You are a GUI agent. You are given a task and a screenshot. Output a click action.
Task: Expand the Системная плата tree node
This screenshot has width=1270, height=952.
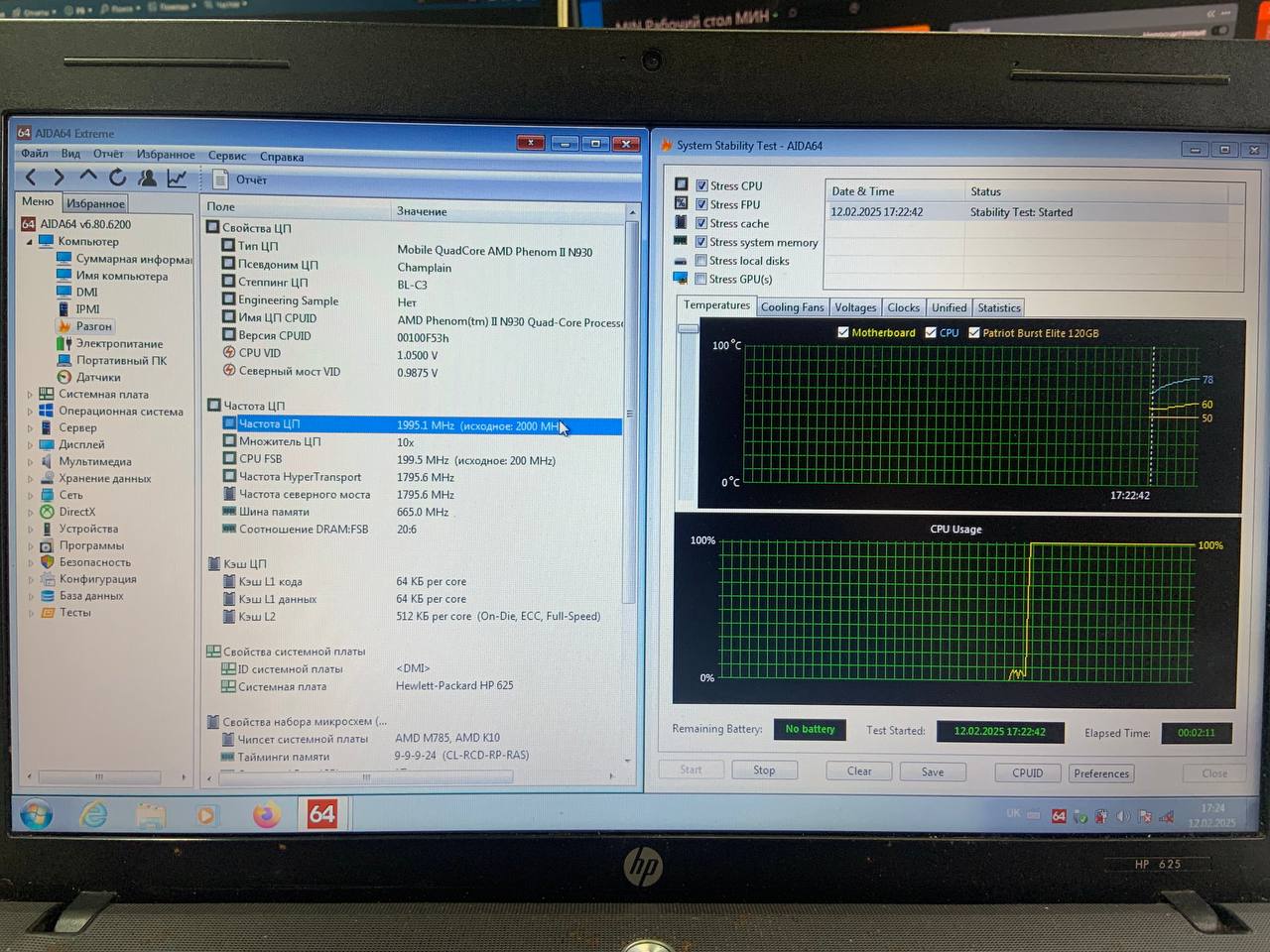point(29,394)
